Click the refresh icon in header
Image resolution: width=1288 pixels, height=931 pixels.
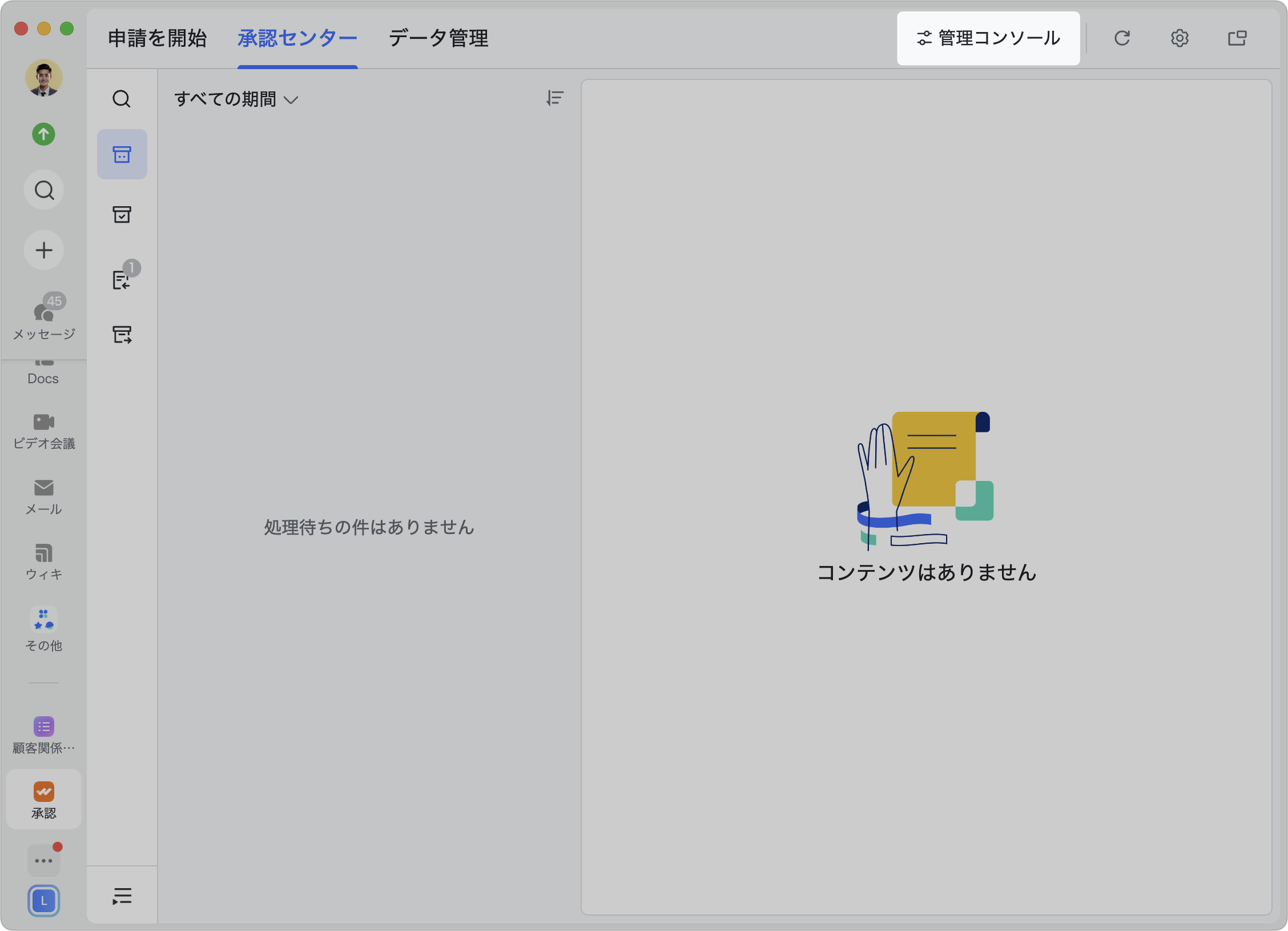click(1122, 38)
